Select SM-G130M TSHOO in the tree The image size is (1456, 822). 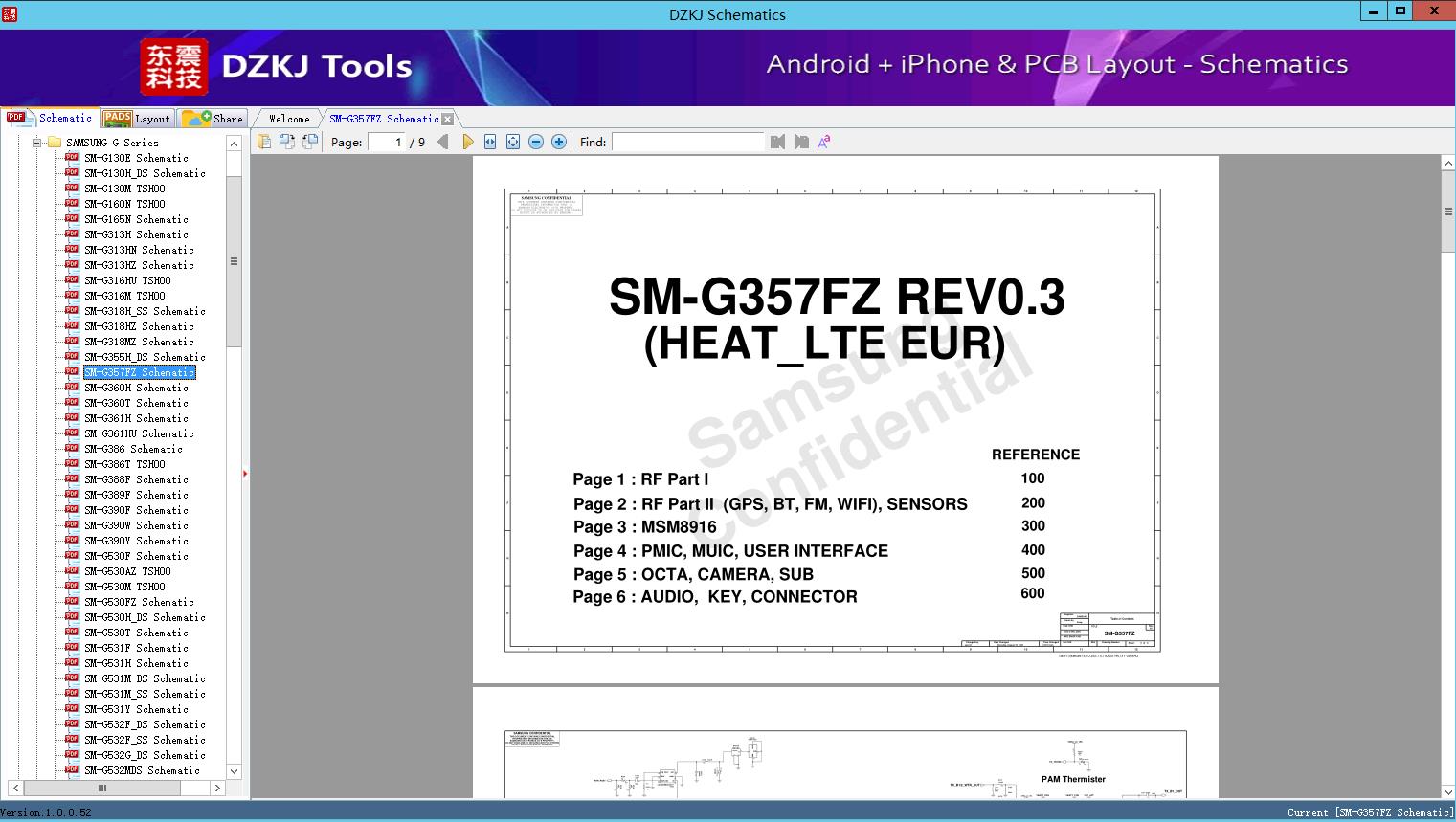(x=124, y=189)
